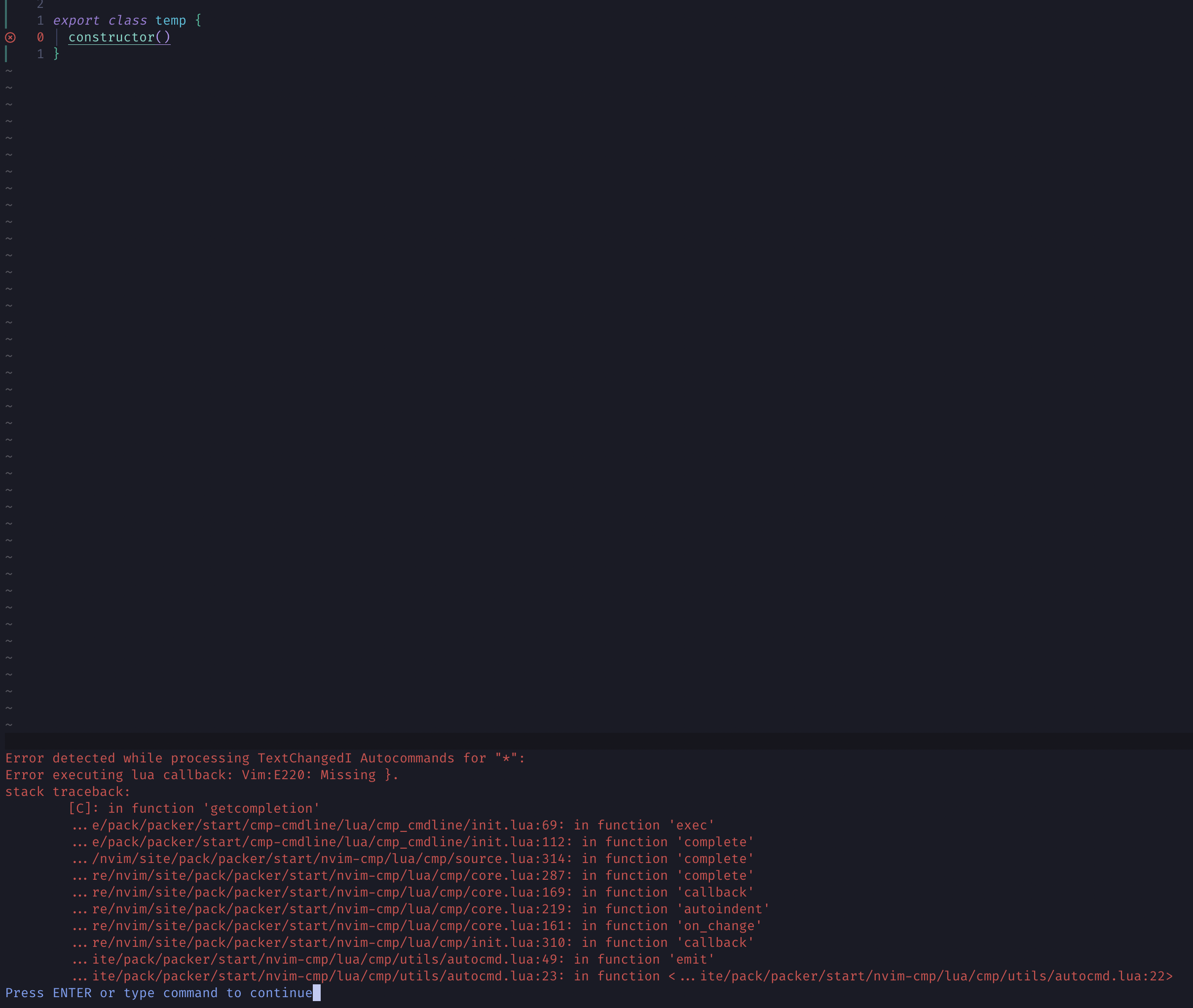1193x1008 pixels.
Task: Click the "[C]: in function 'getcompletion'" line
Action: tap(194, 808)
